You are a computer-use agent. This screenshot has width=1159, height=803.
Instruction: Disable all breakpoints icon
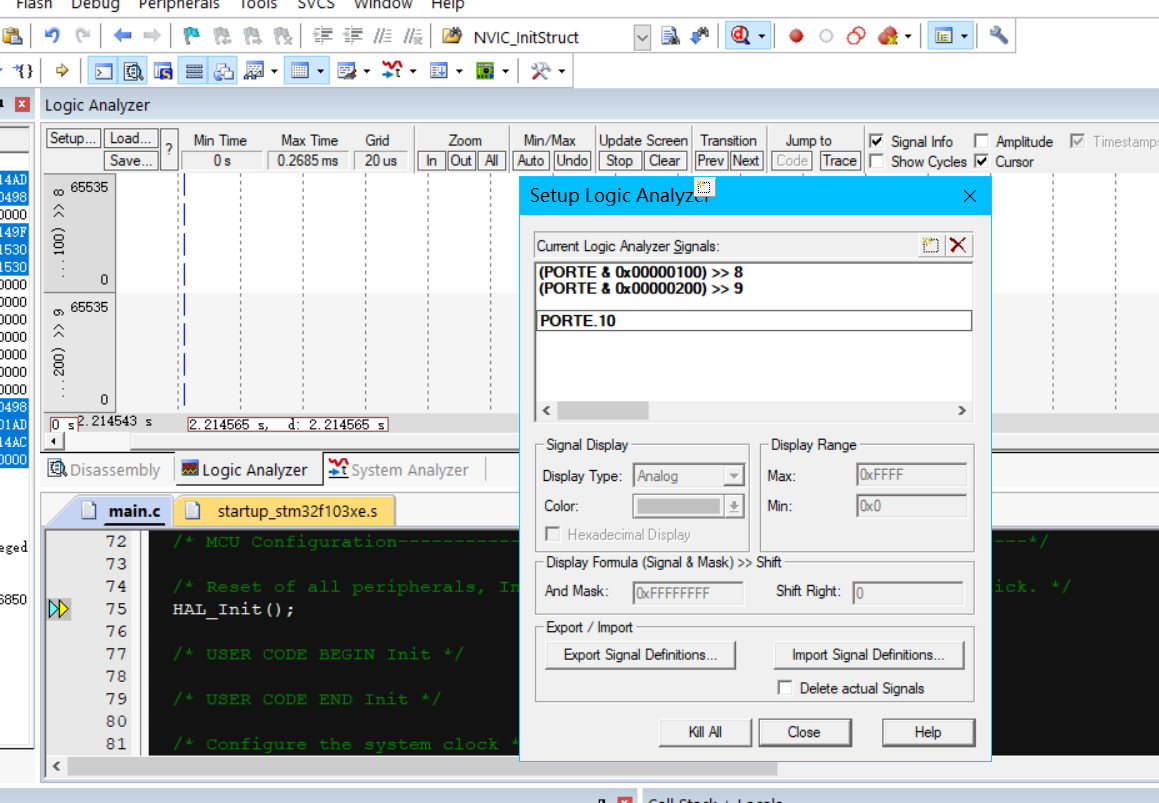[x=856, y=35]
